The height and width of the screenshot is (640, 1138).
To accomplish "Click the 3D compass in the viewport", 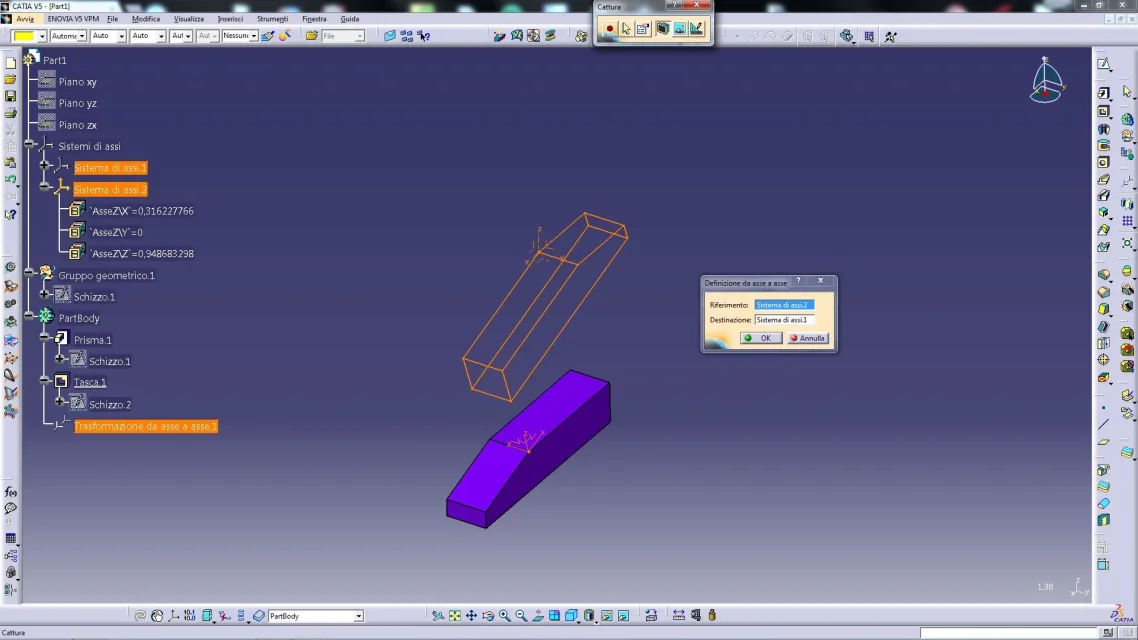I will pyautogui.click(x=1046, y=81).
